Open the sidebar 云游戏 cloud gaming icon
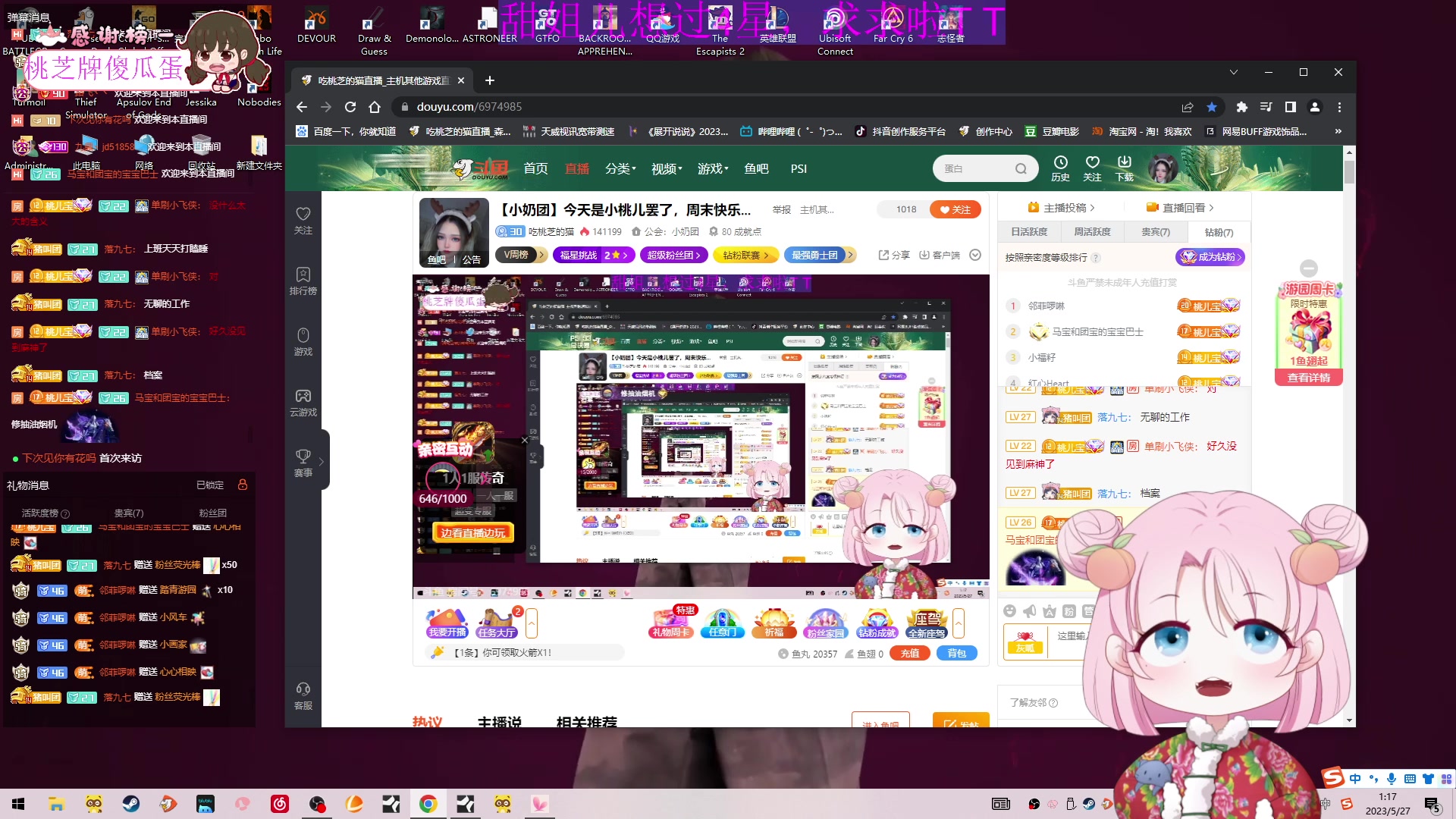The width and height of the screenshot is (1456, 819). tap(303, 402)
